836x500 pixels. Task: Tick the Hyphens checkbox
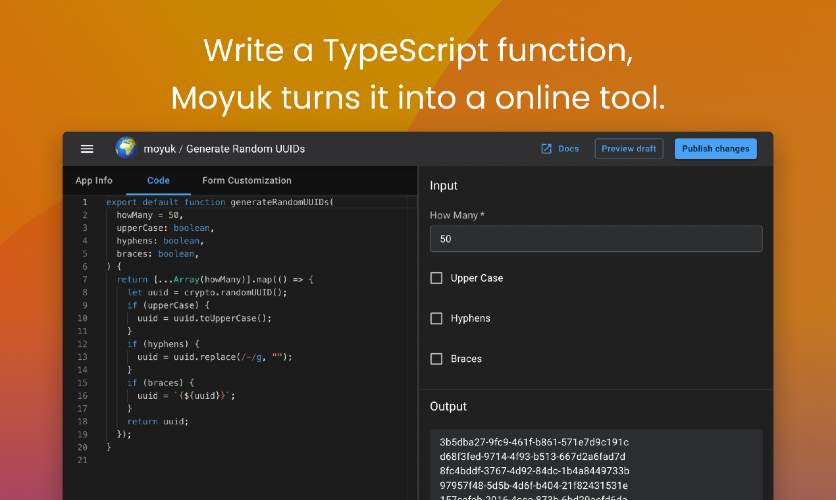click(436, 318)
